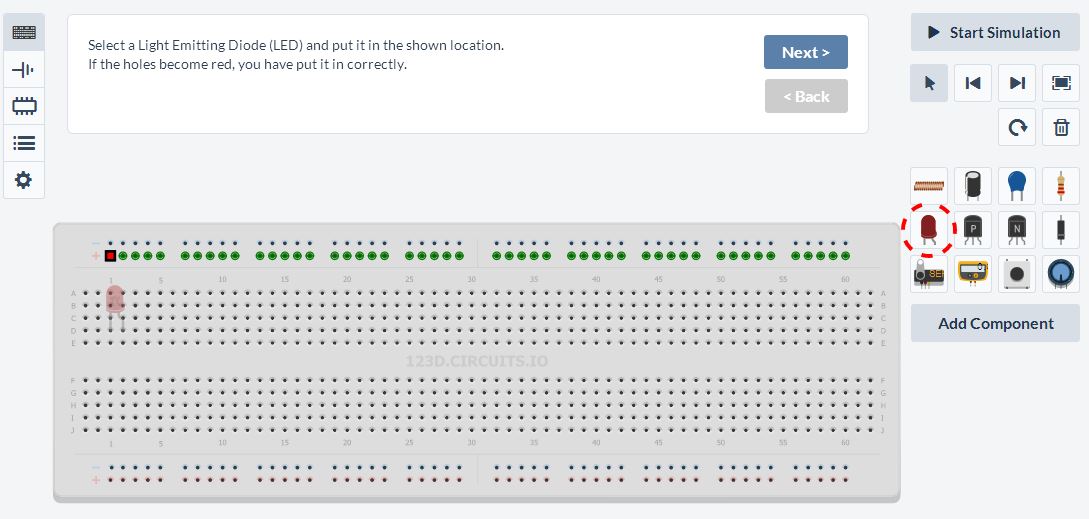Screen dimensions: 1089x519
Task: Delete selection with the trash icon
Action: 1061,127
